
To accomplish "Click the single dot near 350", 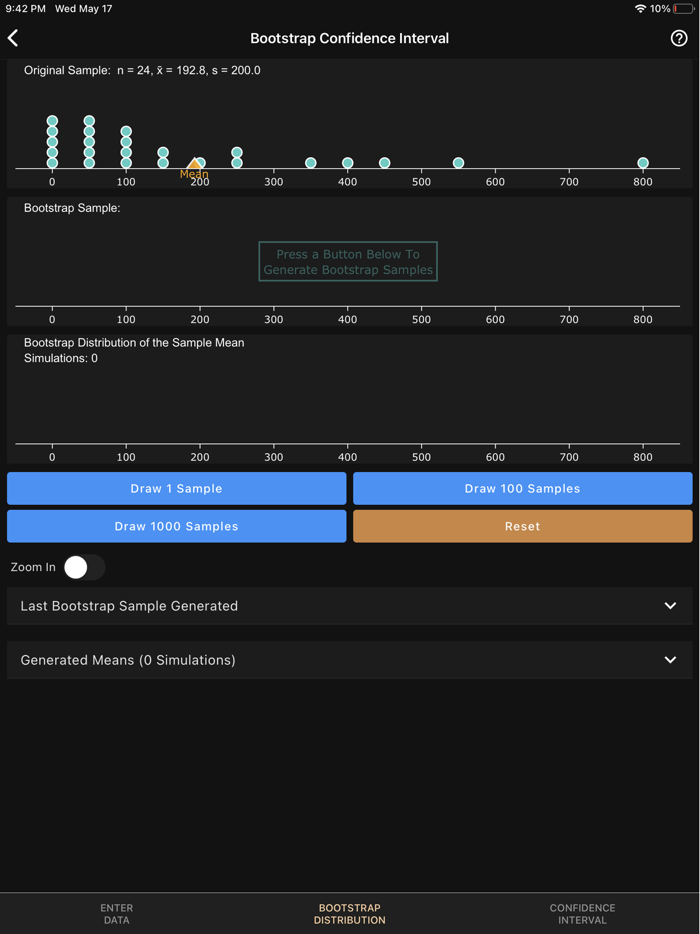I will [x=311, y=161].
